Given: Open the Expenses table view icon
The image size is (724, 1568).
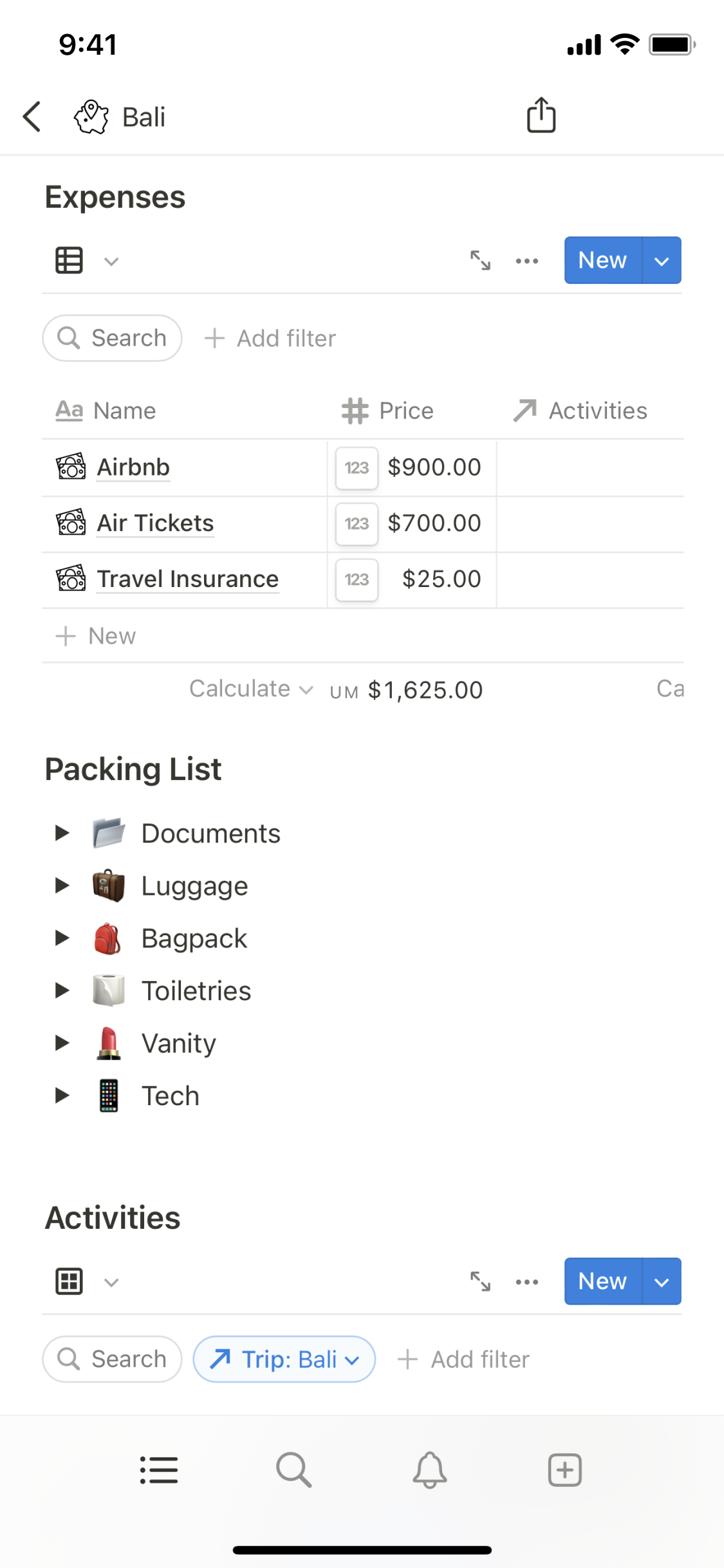Looking at the screenshot, I should click(70, 261).
